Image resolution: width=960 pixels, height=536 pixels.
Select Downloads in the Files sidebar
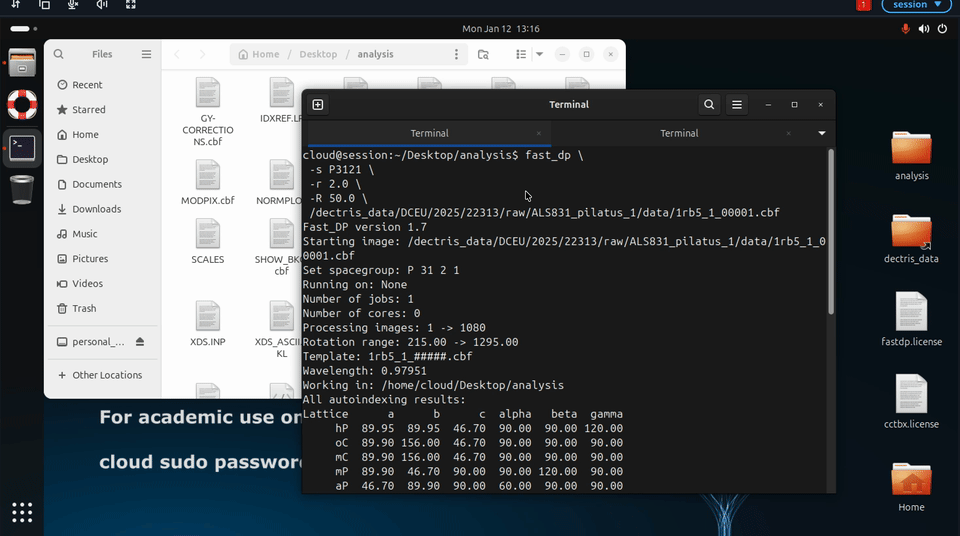[x=96, y=209]
